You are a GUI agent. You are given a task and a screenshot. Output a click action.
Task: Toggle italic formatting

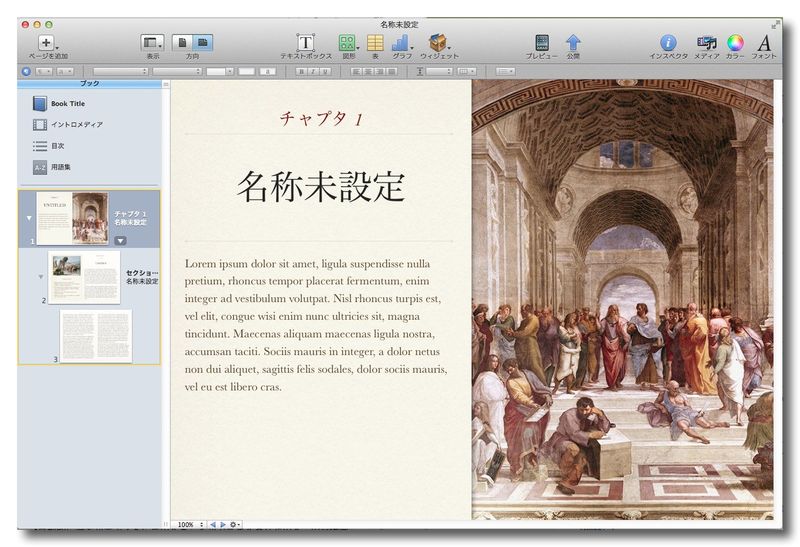(313, 71)
